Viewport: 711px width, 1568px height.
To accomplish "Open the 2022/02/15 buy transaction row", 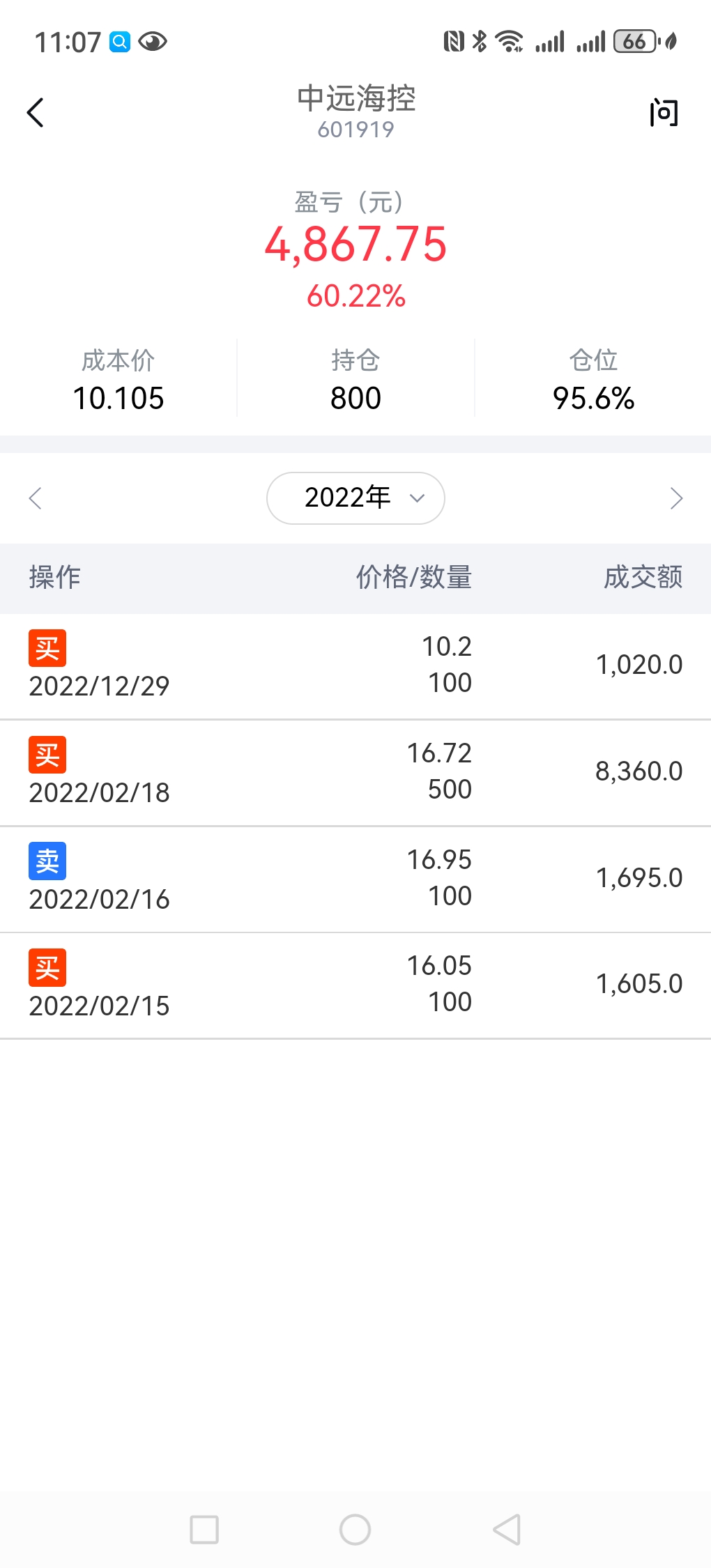I will pos(355,985).
